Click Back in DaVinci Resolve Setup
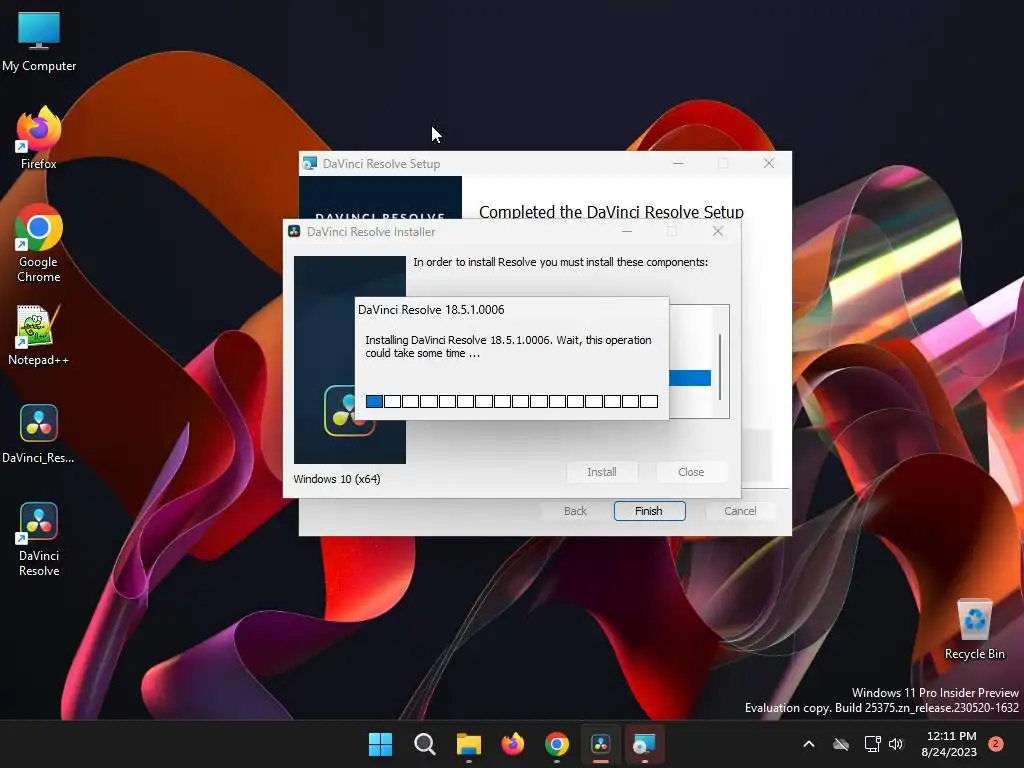 pos(575,511)
